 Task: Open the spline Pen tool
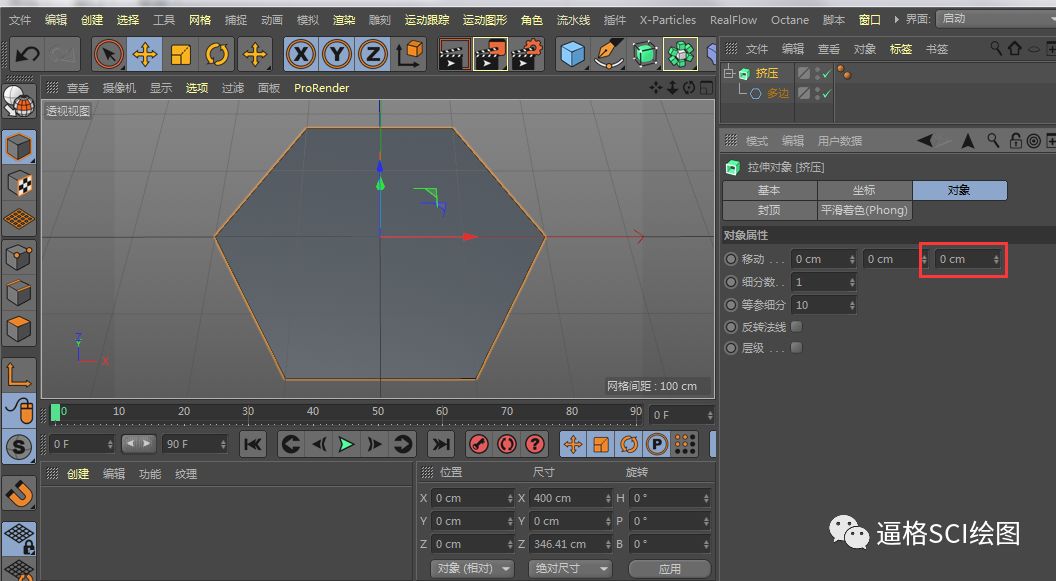coord(609,54)
